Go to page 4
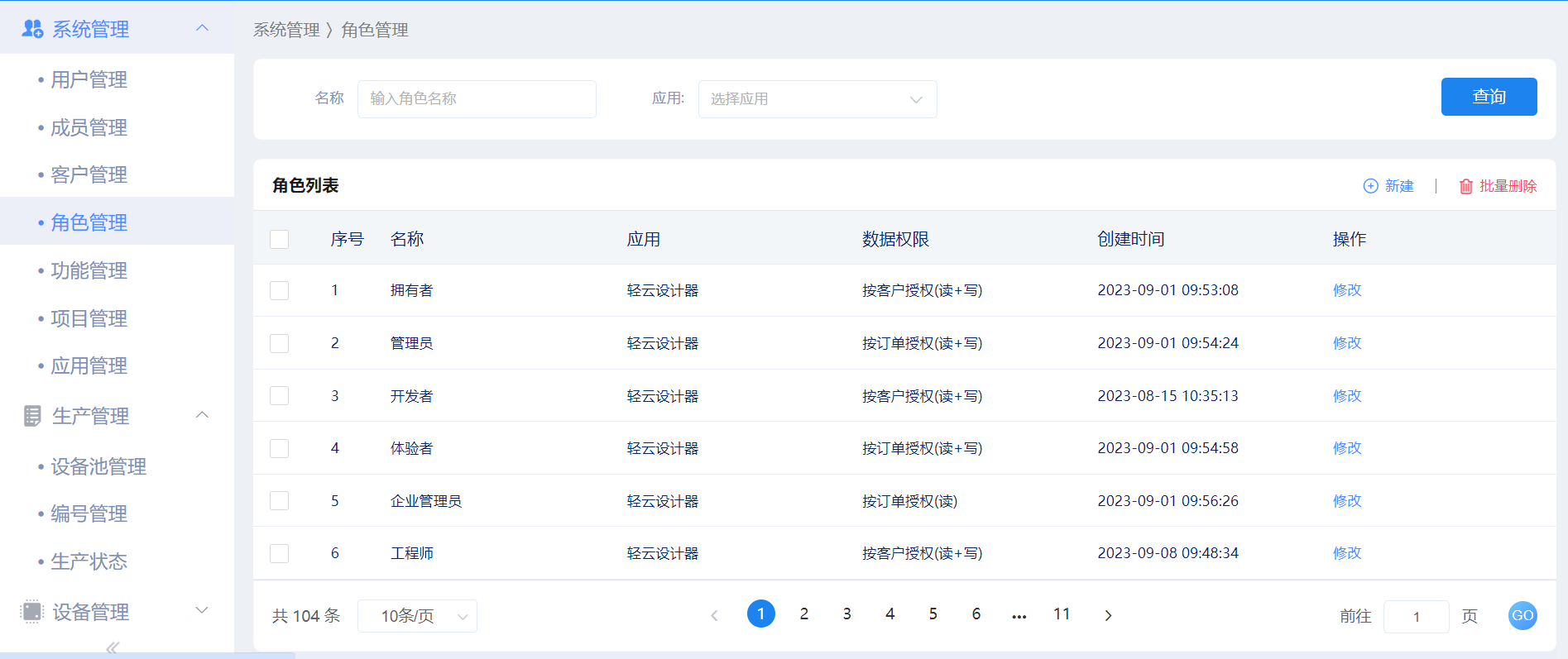The width and height of the screenshot is (1568, 659). [890, 614]
